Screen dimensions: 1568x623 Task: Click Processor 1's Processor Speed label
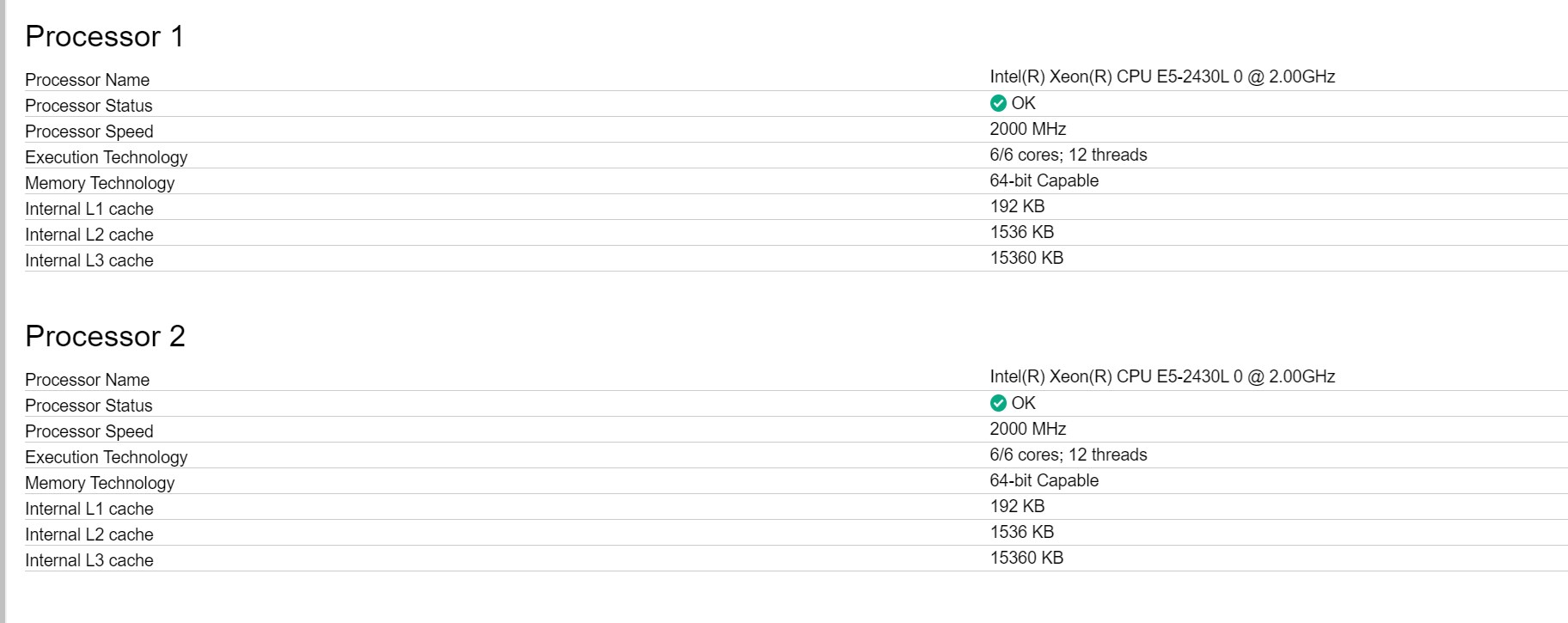click(89, 131)
